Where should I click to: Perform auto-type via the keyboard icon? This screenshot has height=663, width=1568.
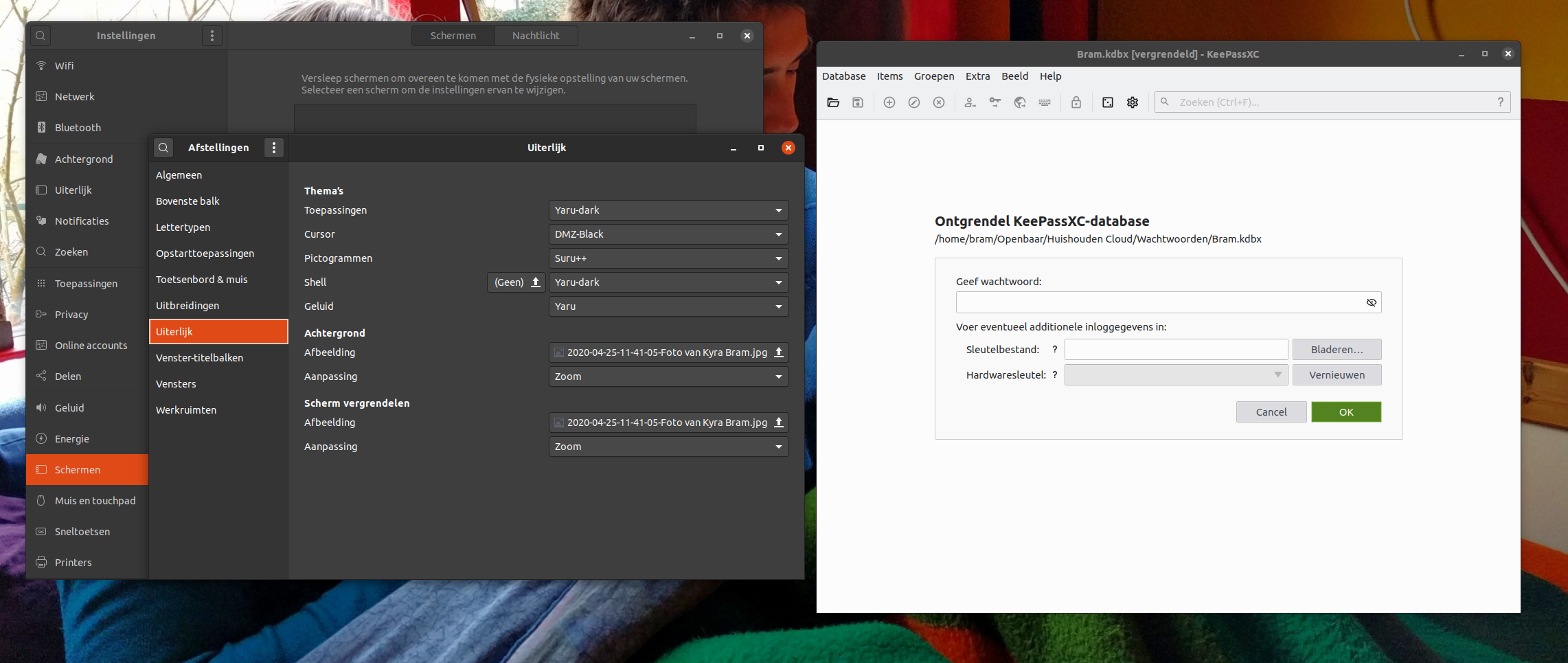(x=1045, y=102)
